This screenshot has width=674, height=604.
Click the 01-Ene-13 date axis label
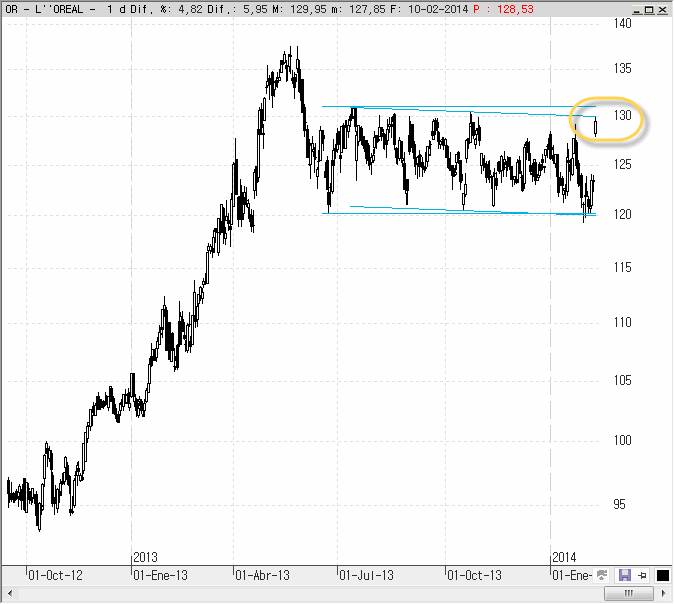[x=160, y=575]
